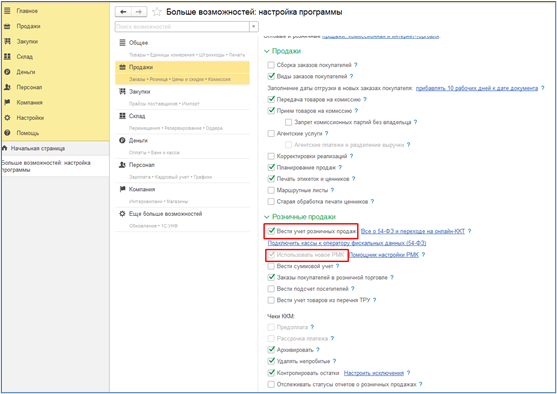Toggle Планирование продаж checkbox

click(271, 167)
